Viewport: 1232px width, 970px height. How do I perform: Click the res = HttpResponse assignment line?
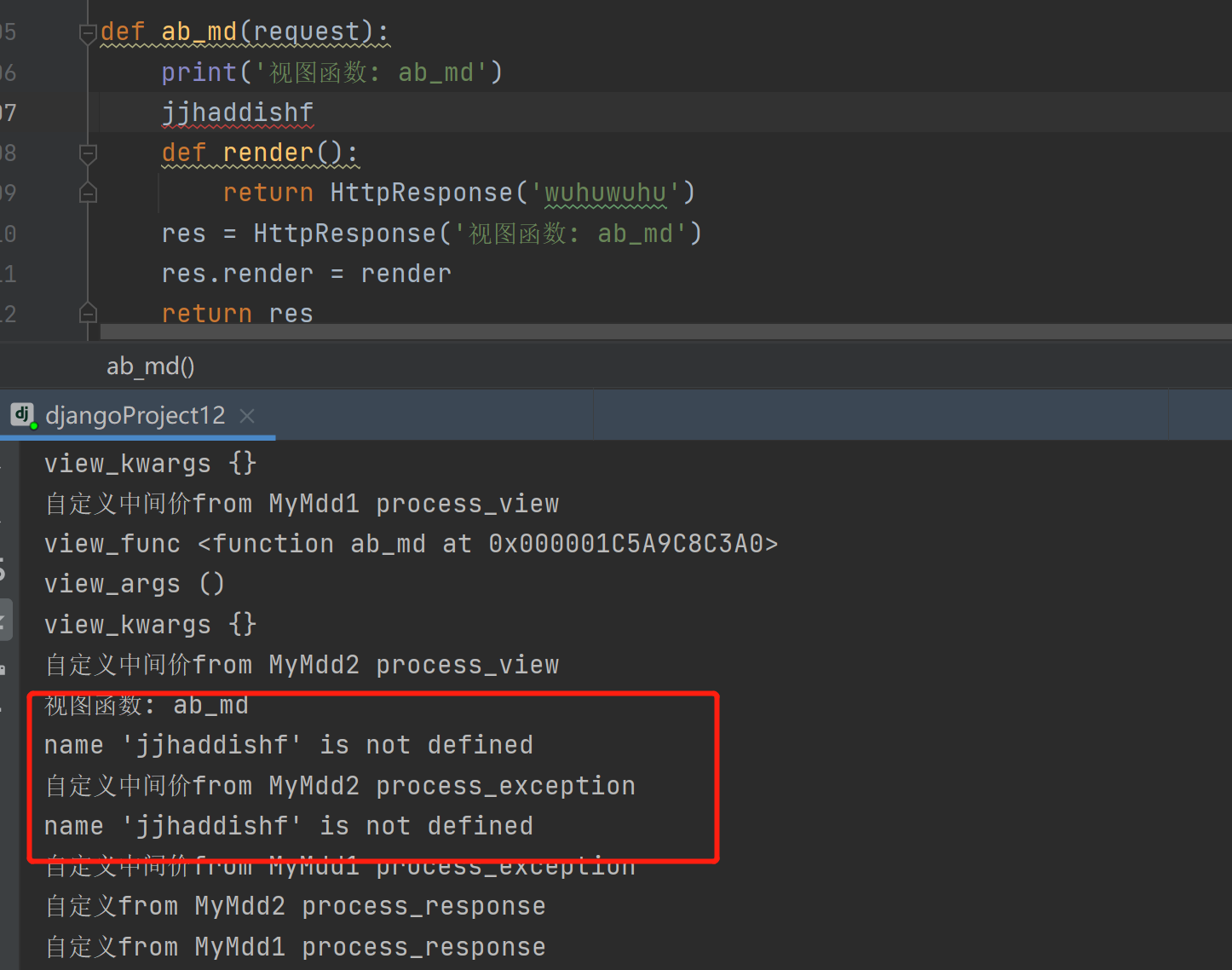(432, 234)
